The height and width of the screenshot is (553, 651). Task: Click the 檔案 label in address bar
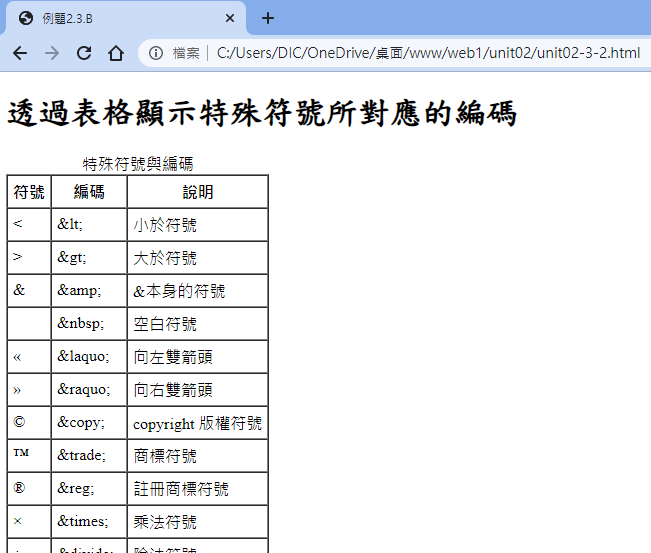coord(186,53)
